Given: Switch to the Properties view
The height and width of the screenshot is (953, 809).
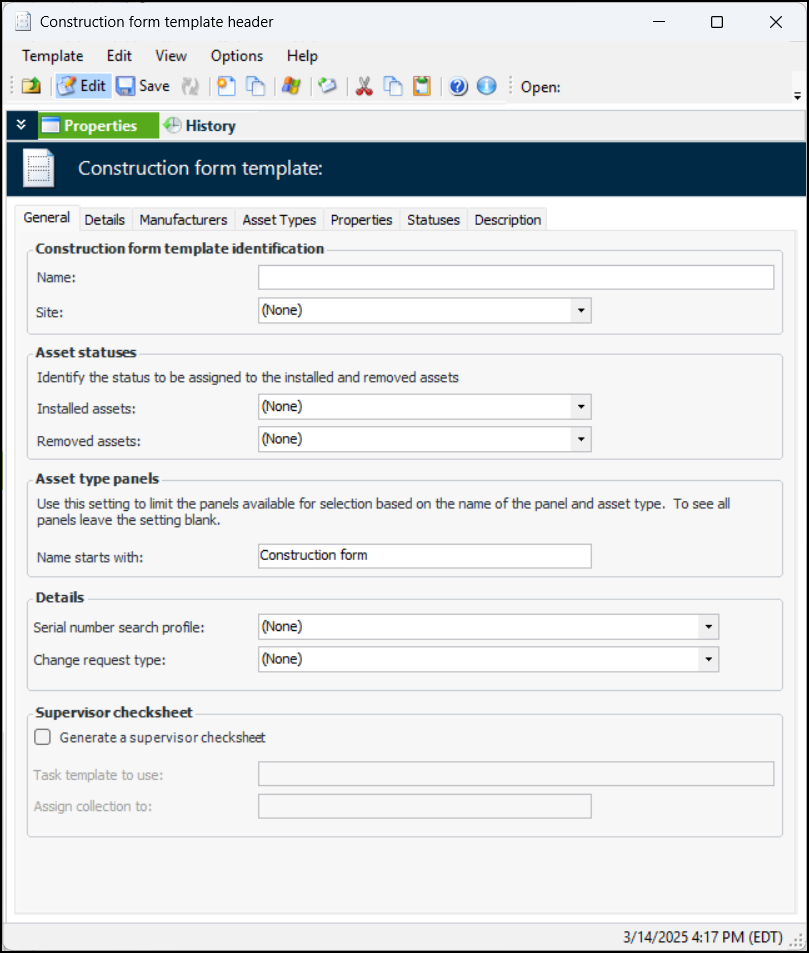Looking at the screenshot, I should pos(98,125).
